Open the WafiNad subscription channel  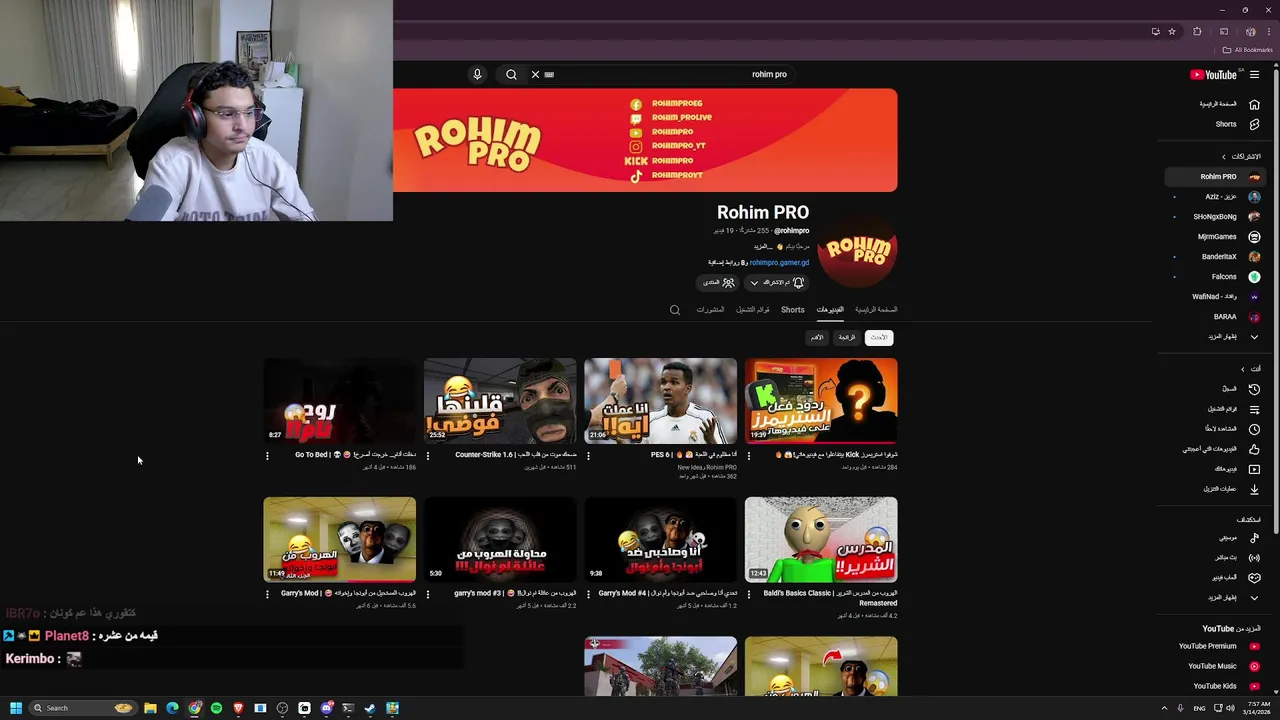pyautogui.click(x=1216, y=296)
